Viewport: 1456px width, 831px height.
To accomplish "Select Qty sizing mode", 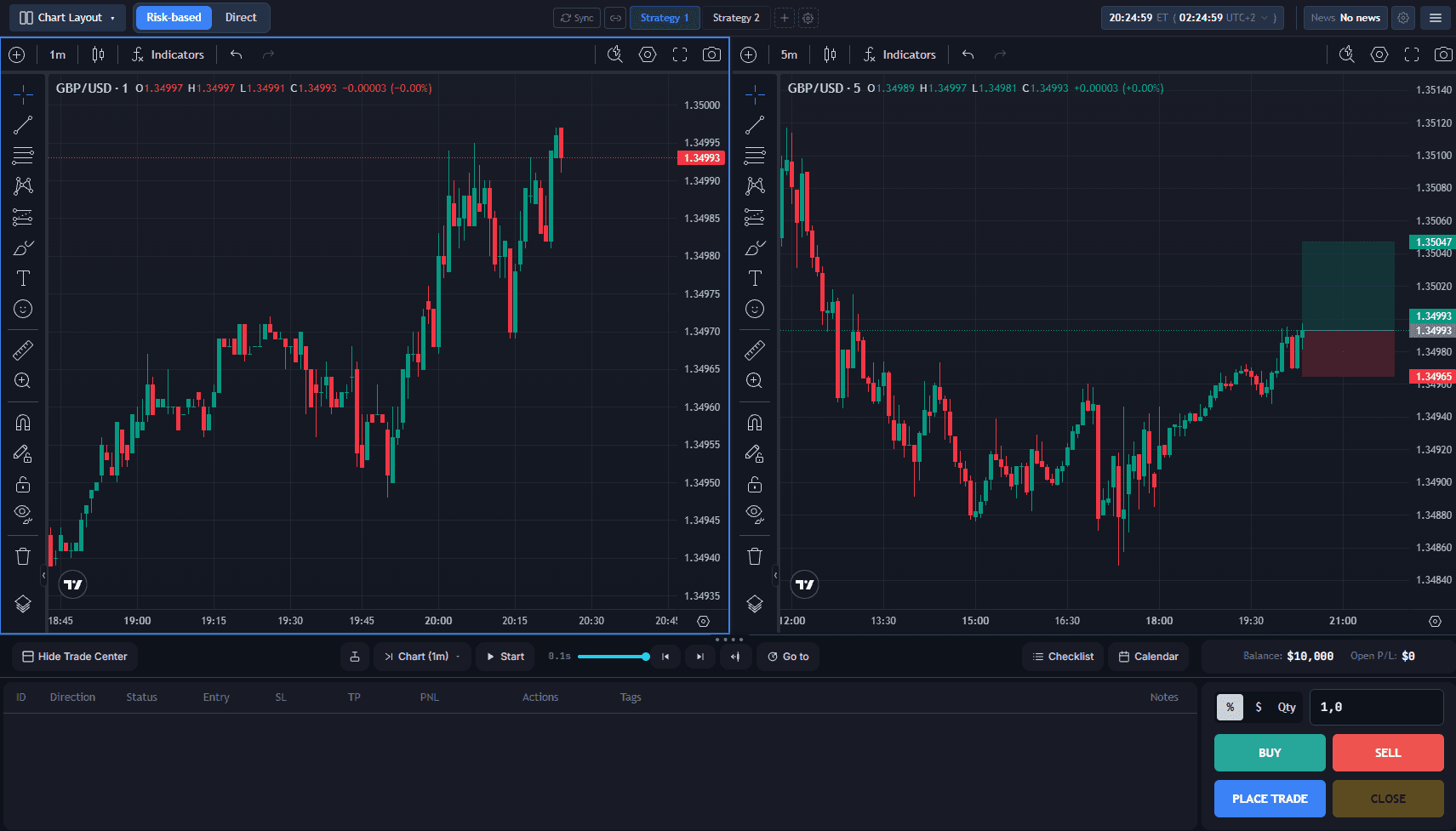I will click(x=1287, y=708).
